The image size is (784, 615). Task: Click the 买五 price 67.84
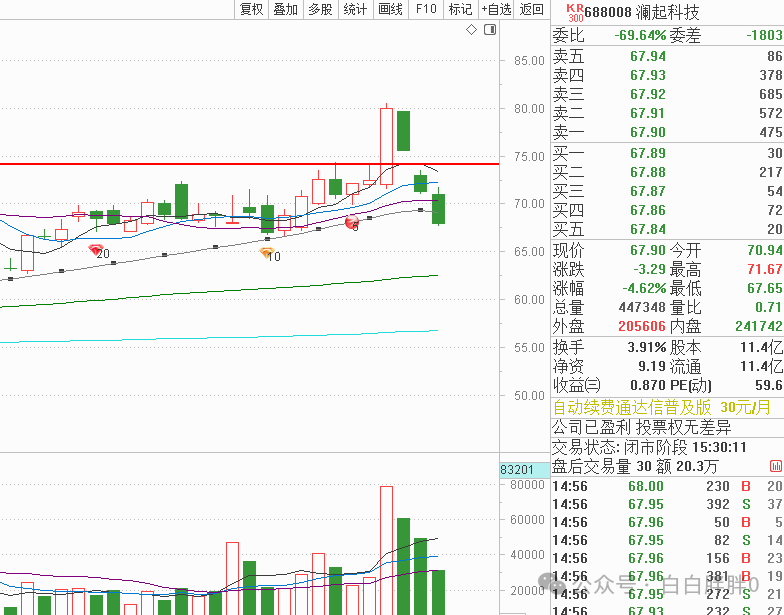pos(648,229)
